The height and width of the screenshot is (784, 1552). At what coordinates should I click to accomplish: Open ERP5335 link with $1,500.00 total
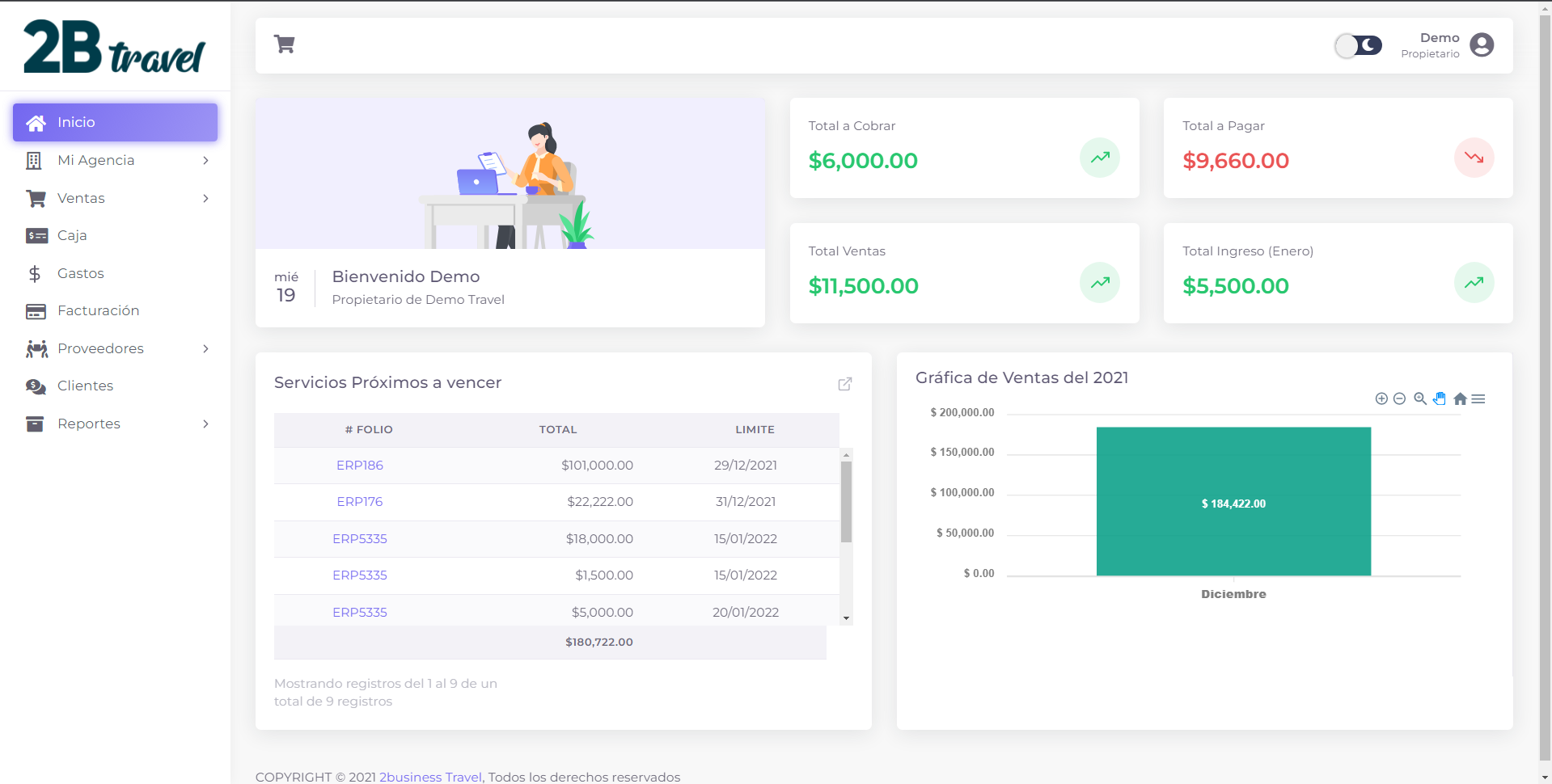pyautogui.click(x=360, y=575)
